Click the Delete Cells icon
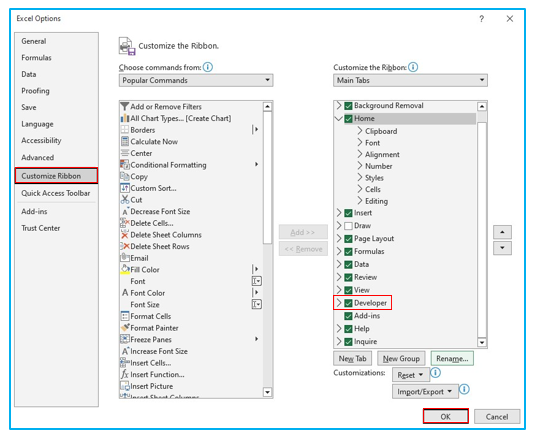 click(x=125, y=223)
